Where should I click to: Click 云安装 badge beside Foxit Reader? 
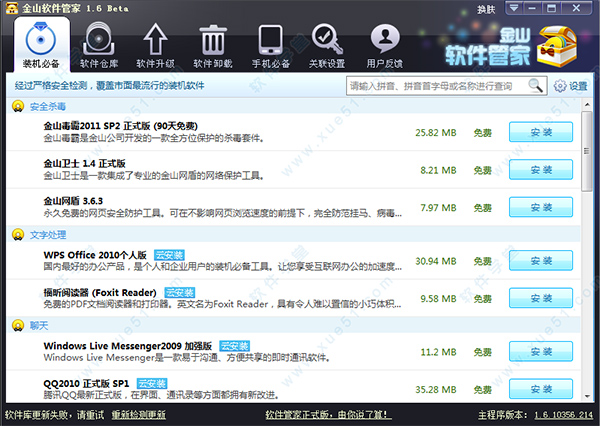179,292
